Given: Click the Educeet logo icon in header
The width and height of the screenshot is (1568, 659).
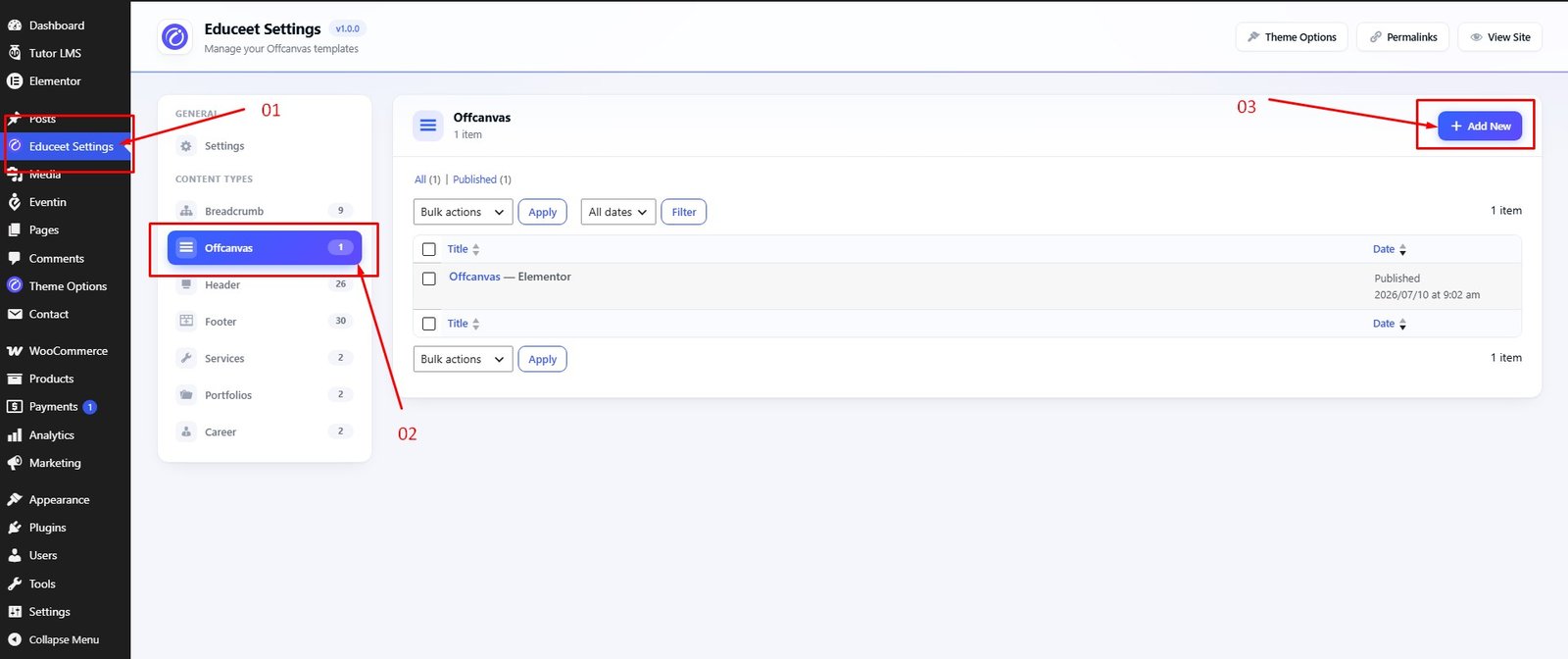Looking at the screenshot, I should pos(174,37).
